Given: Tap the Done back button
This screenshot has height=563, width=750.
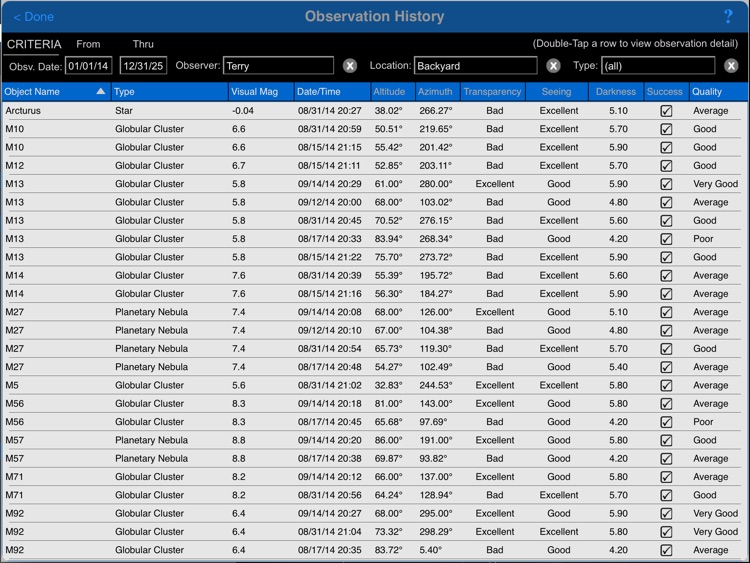Looking at the screenshot, I should click(x=33, y=17).
